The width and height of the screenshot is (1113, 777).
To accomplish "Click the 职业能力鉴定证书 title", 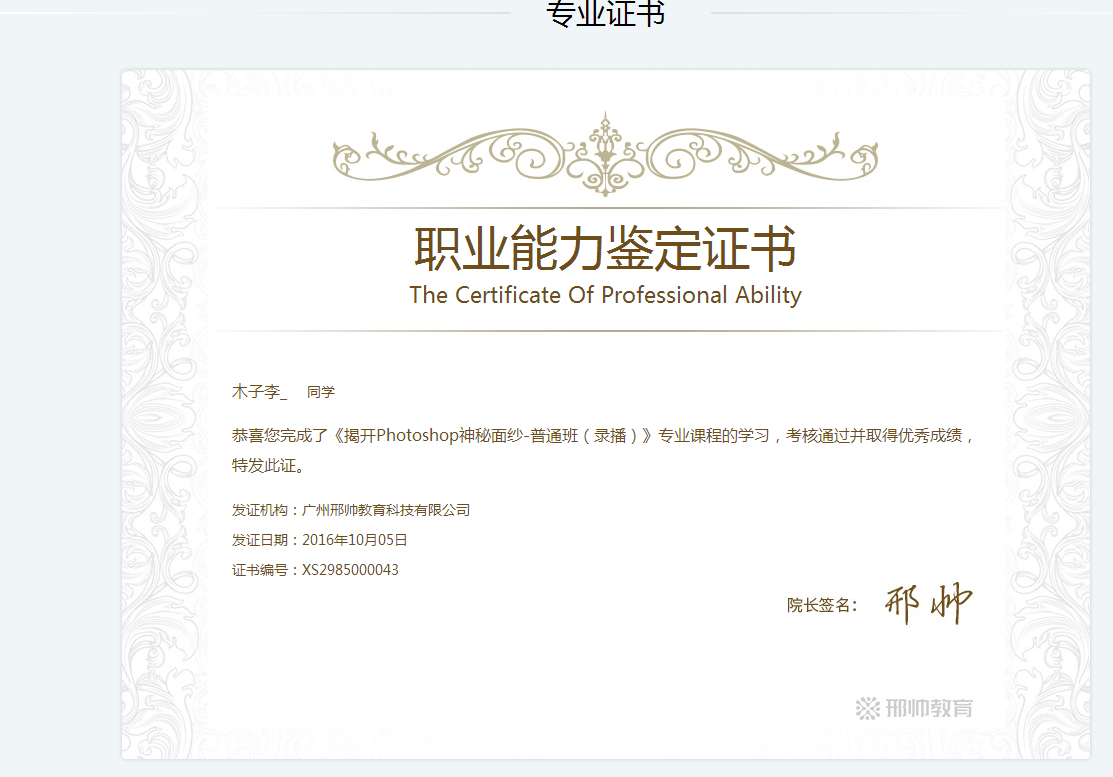I will tap(605, 249).
